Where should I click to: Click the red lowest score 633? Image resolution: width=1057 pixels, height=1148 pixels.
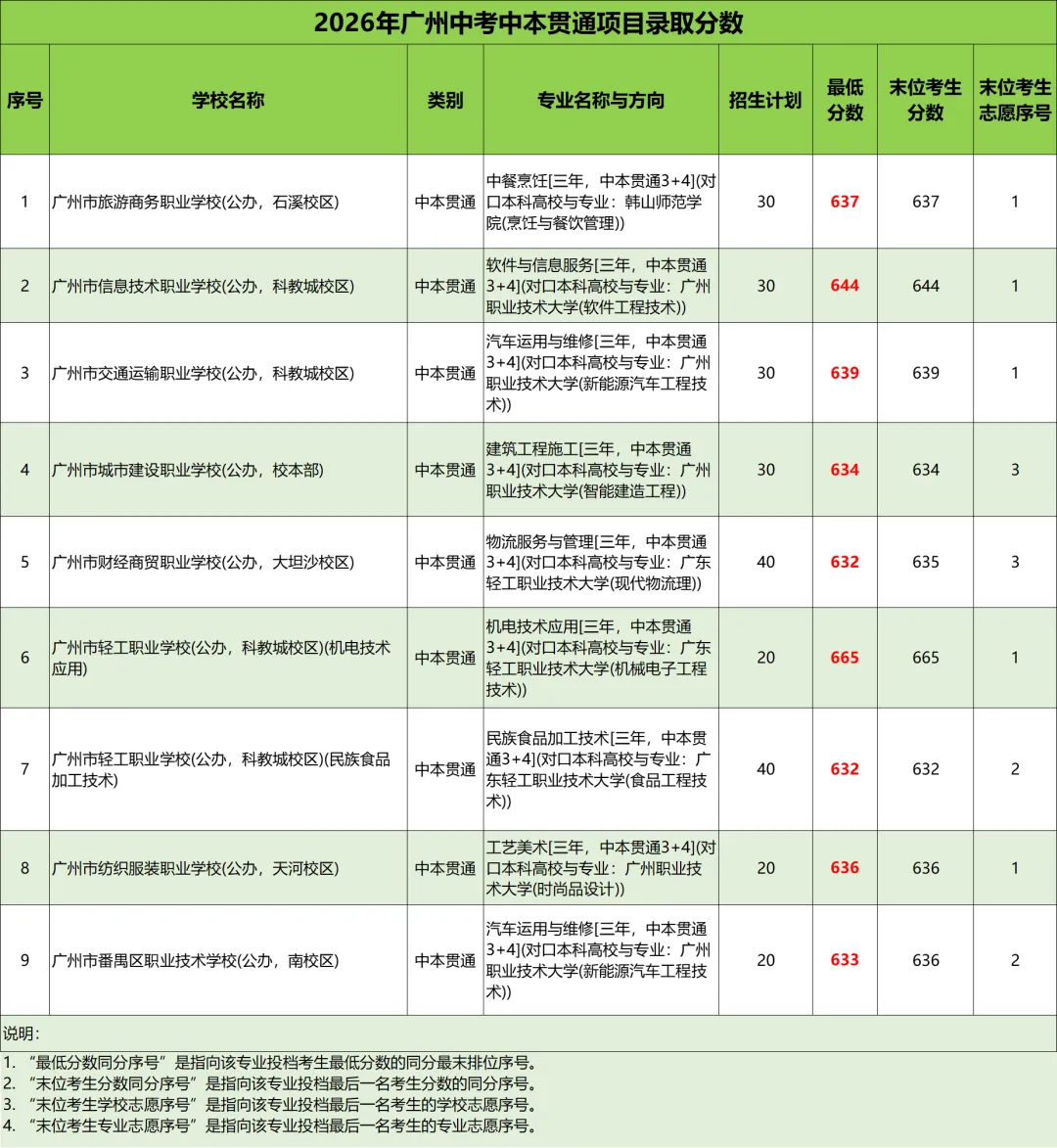point(845,960)
